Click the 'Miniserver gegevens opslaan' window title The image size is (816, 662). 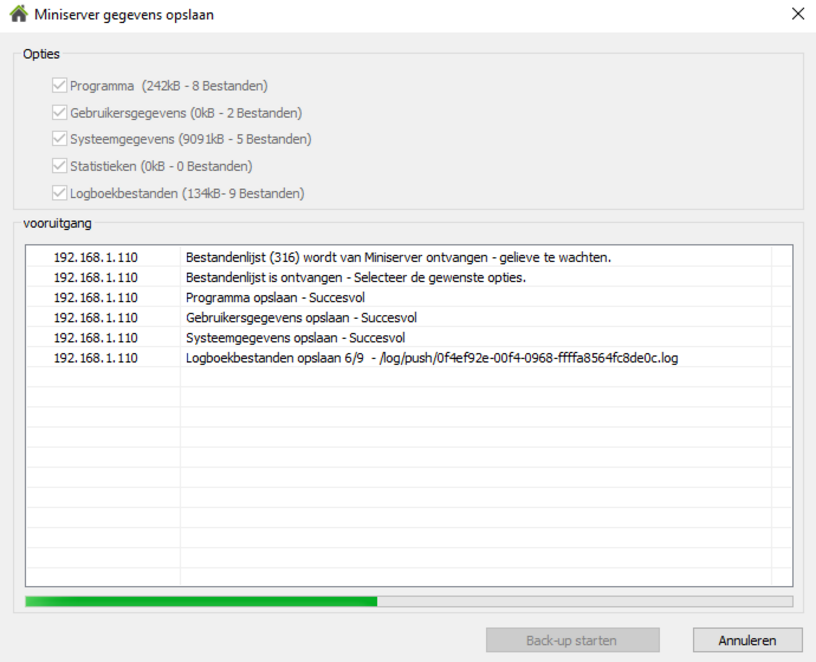(124, 15)
